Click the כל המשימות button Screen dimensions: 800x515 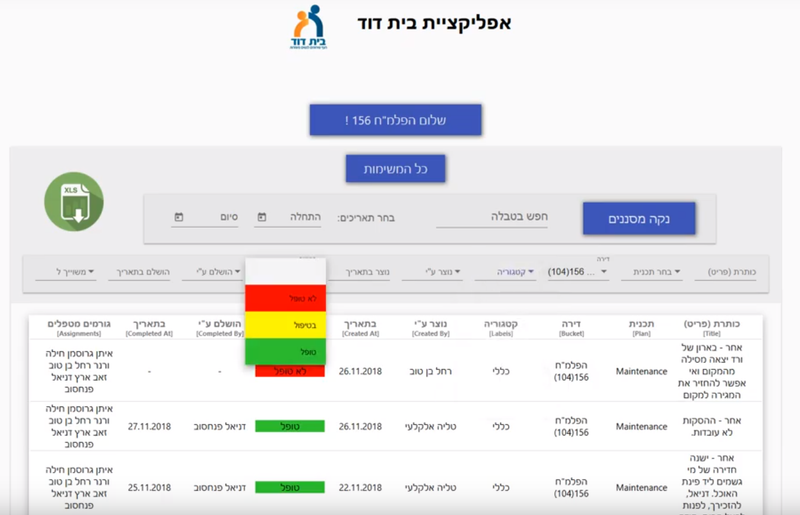pyautogui.click(x=395, y=168)
